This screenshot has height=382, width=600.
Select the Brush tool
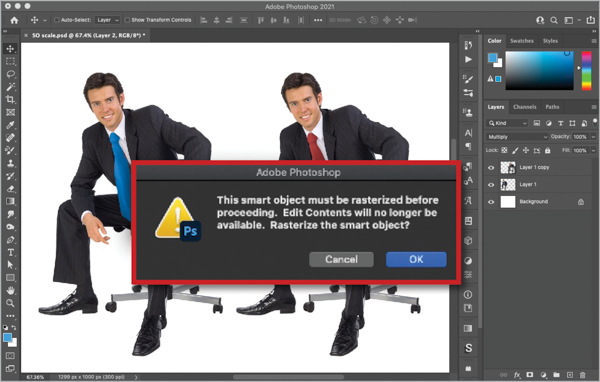(10, 150)
